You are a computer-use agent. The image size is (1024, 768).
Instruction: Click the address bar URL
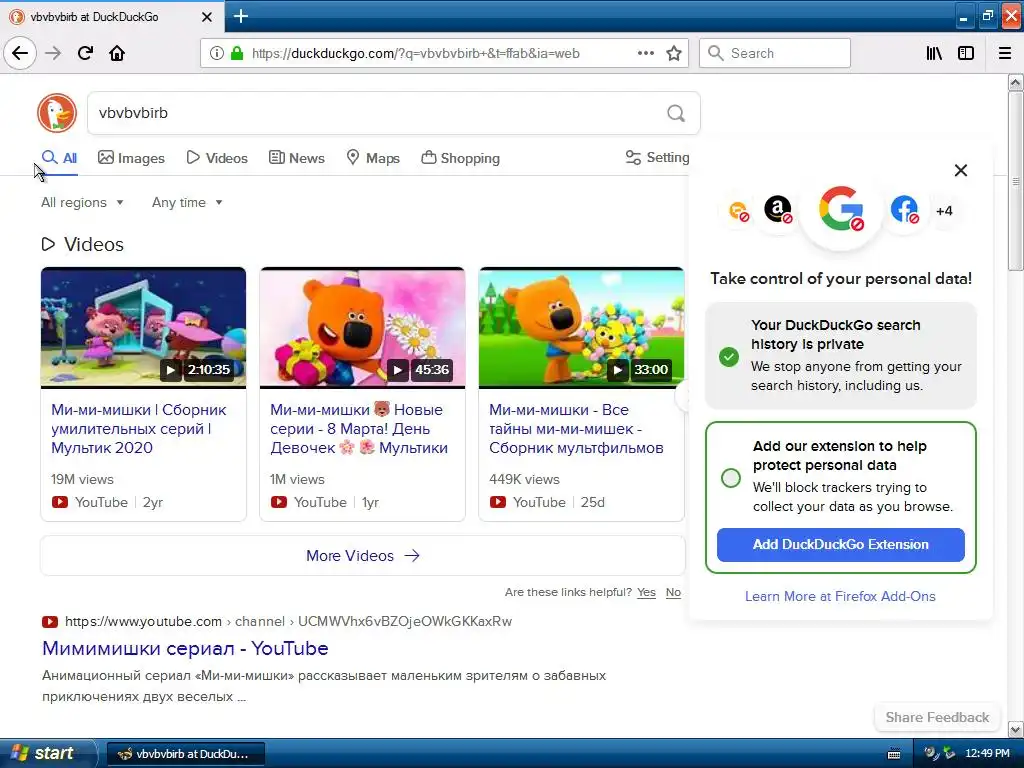(x=415, y=53)
